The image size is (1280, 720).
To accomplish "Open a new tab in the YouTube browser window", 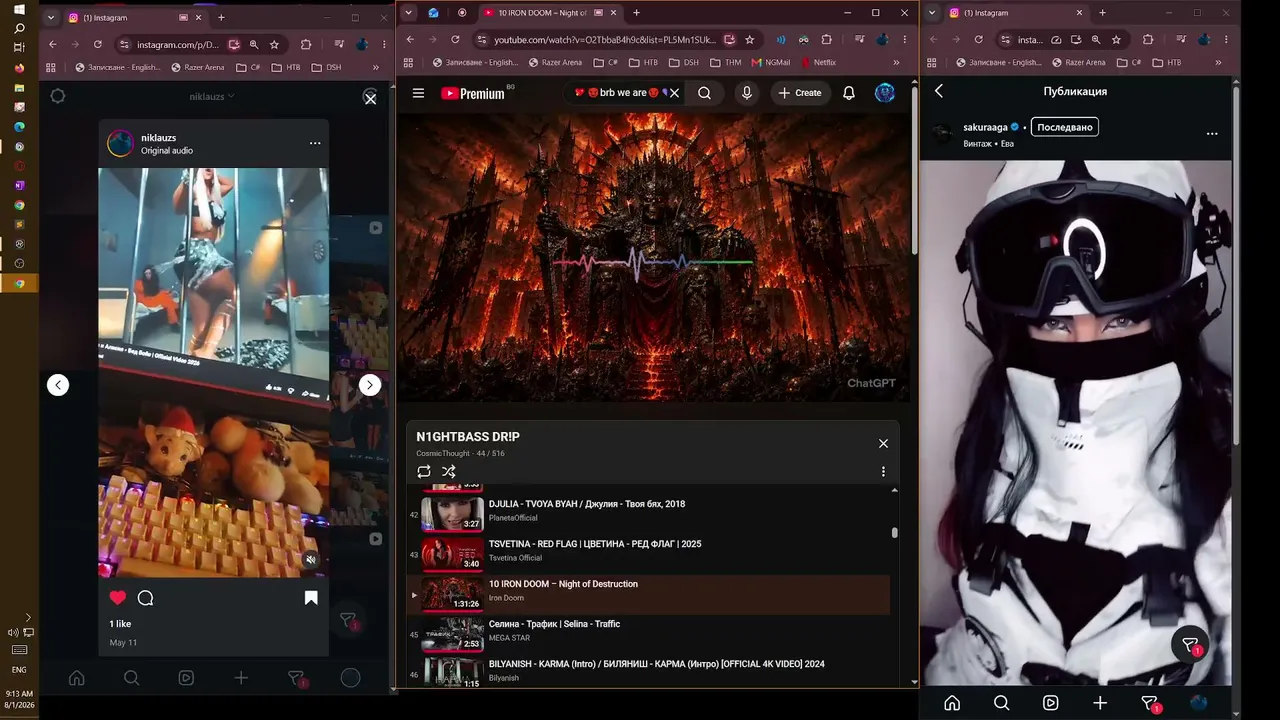I will click(636, 13).
